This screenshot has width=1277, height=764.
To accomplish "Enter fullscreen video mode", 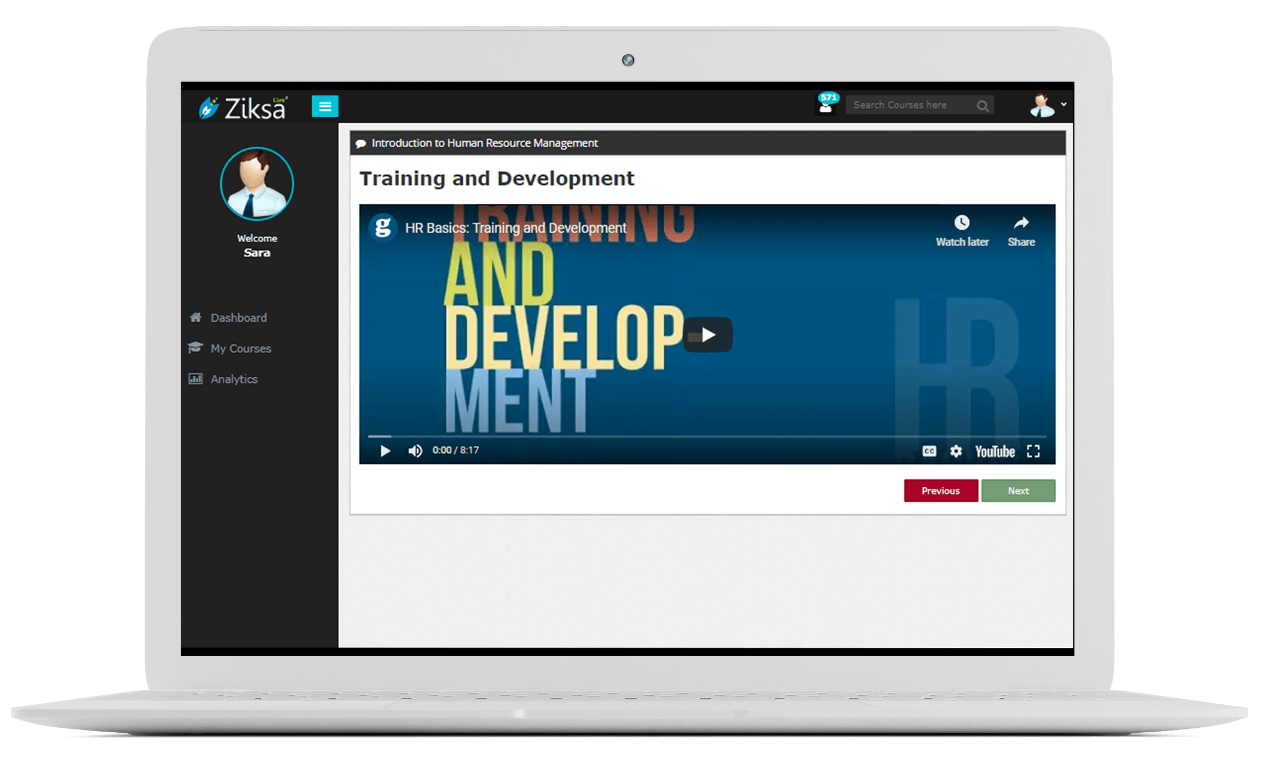I will [1034, 451].
